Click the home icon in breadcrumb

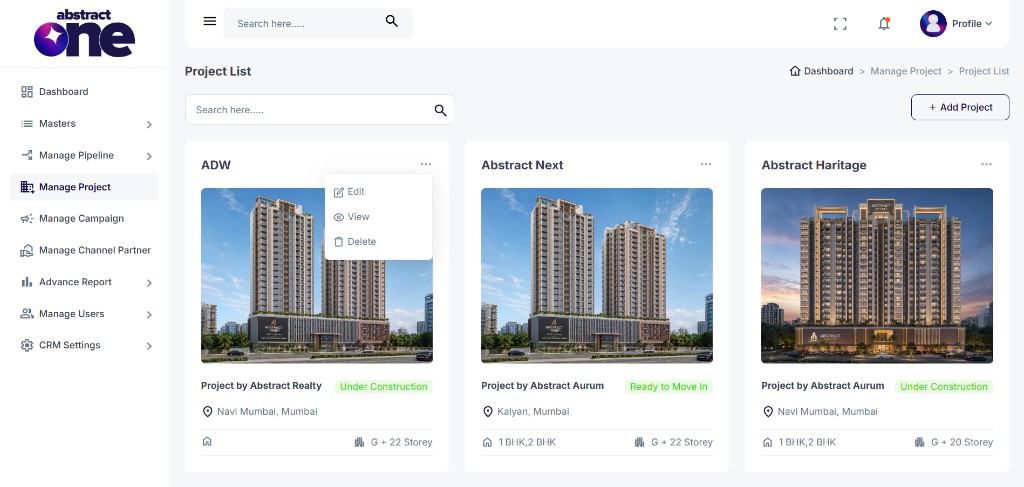795,71
